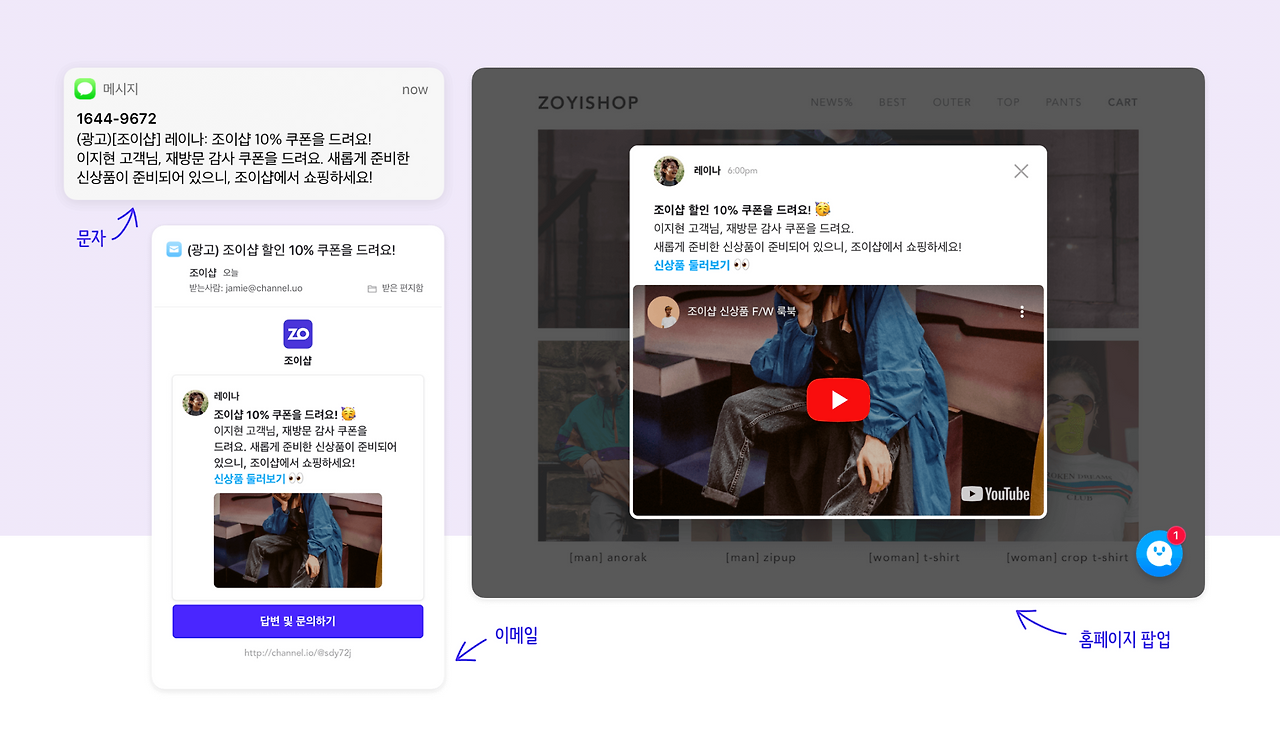Click the [man] anorak product label
1280x741 pixels.
[x=608, y=557]
